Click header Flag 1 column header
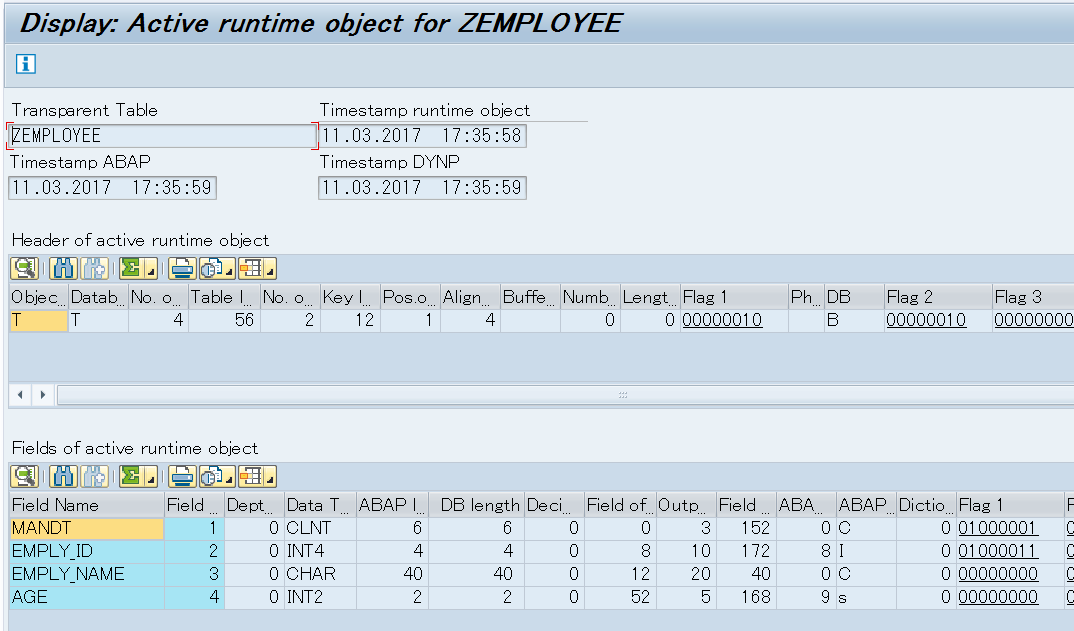The width and height of the screenshot is (1074, 631). click(734, 297)
